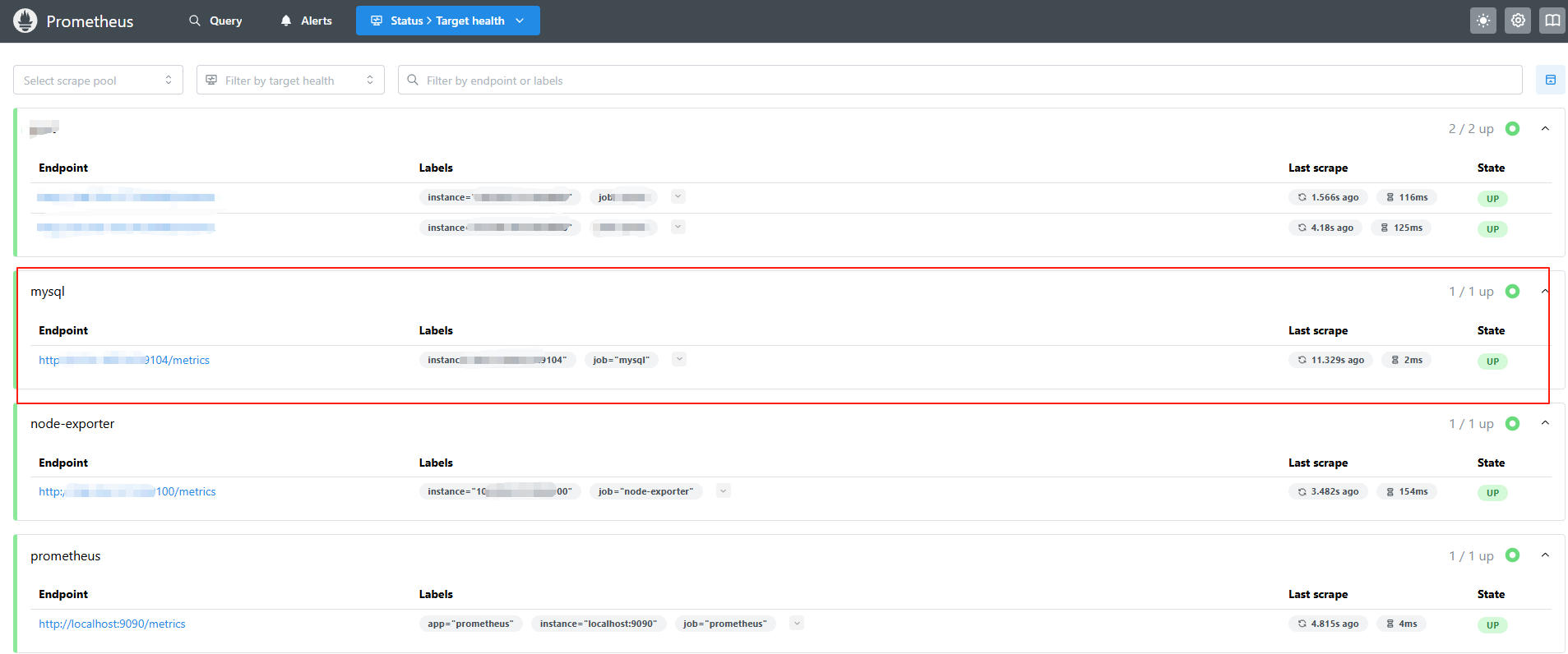Click the 4ms scrape duration badge

1402,624
